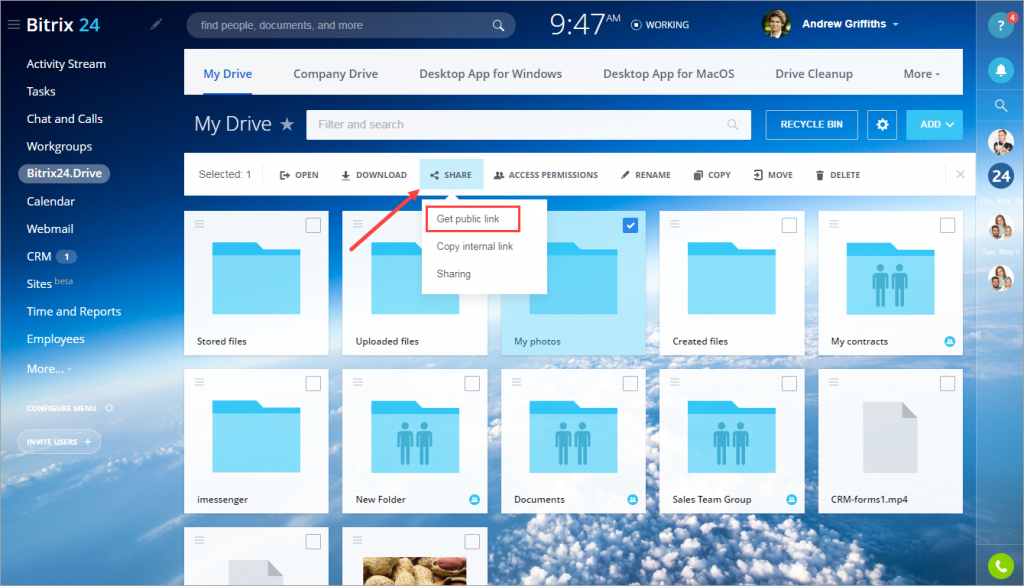
Task: Toggle the favorite star next to My Drive
Action: (x=287, y=123)
